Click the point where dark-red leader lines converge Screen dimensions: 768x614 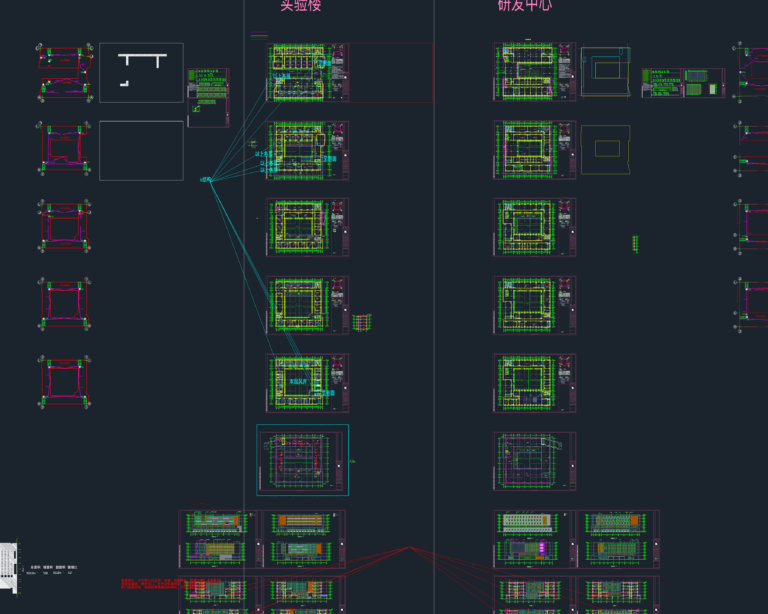[x=409, y=547]
